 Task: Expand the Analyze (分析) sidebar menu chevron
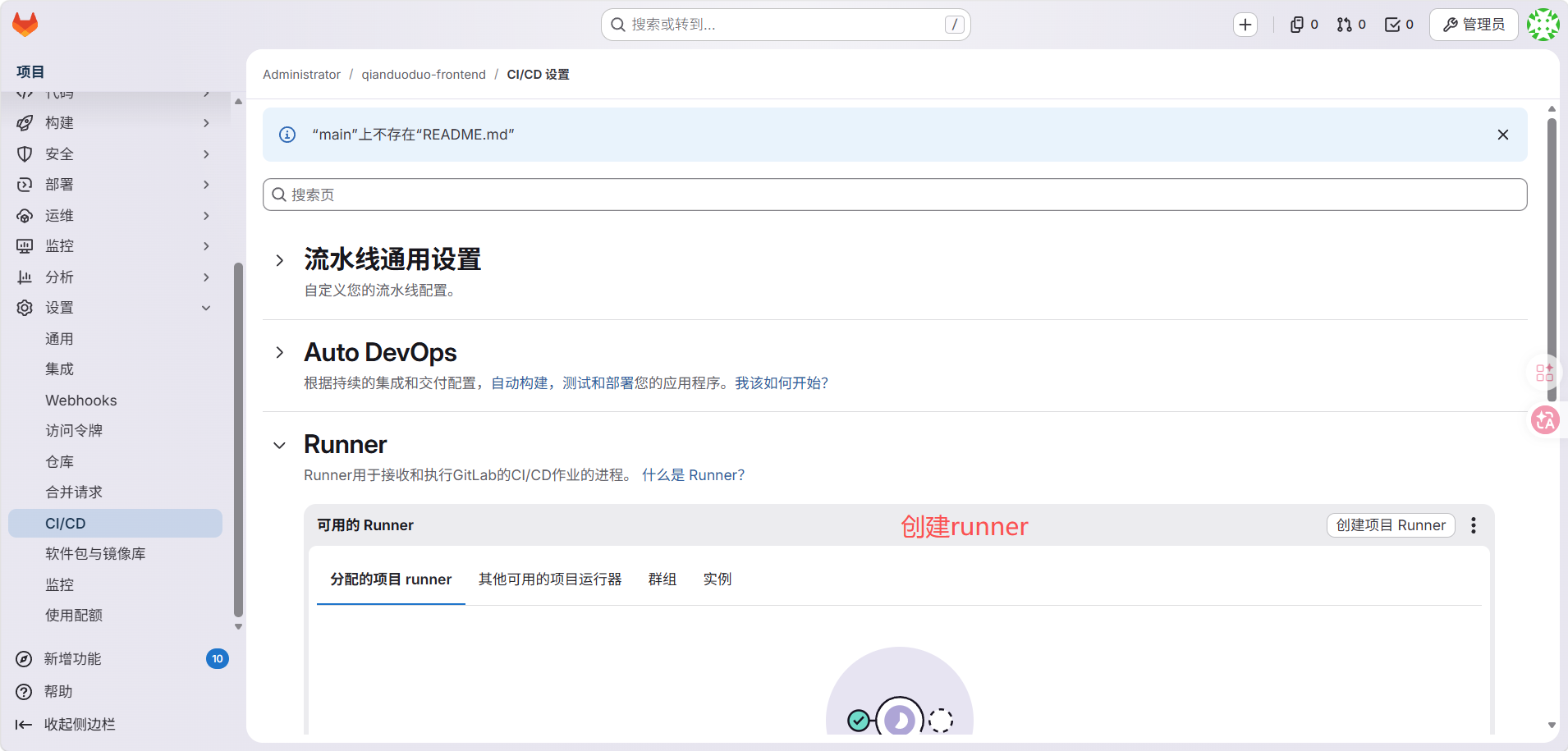[206, 277]
